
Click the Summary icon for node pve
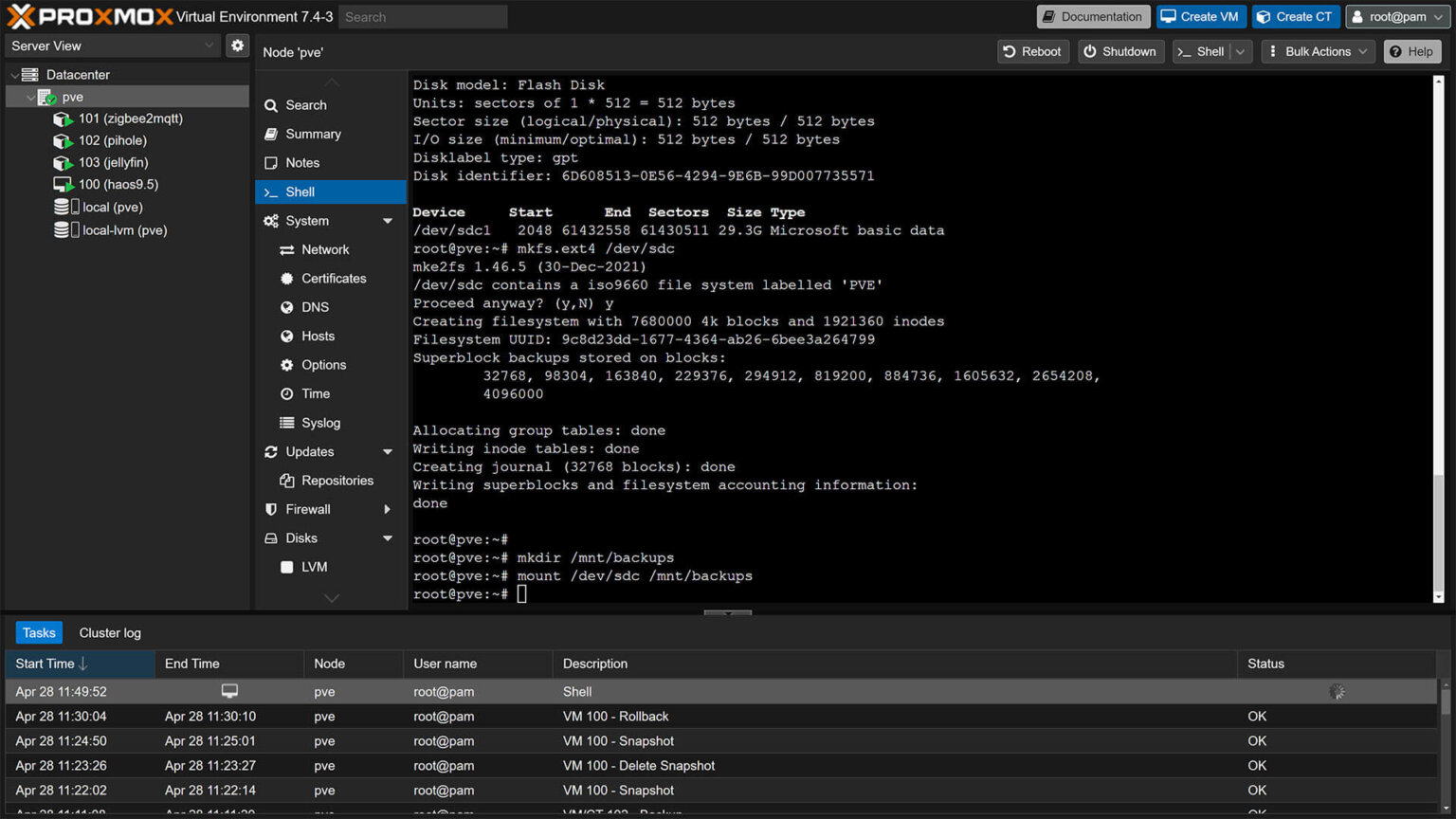[x=273, y=134]
